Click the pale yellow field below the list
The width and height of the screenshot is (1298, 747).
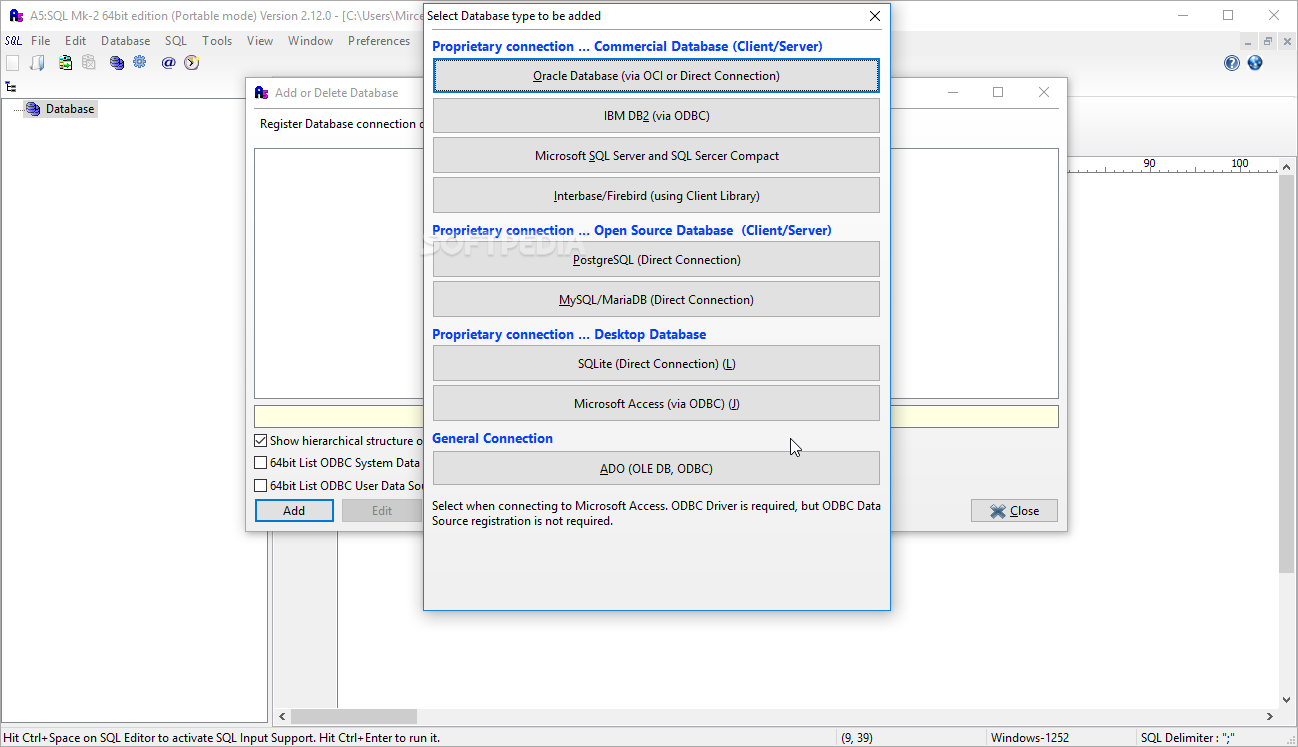[656, 417]
